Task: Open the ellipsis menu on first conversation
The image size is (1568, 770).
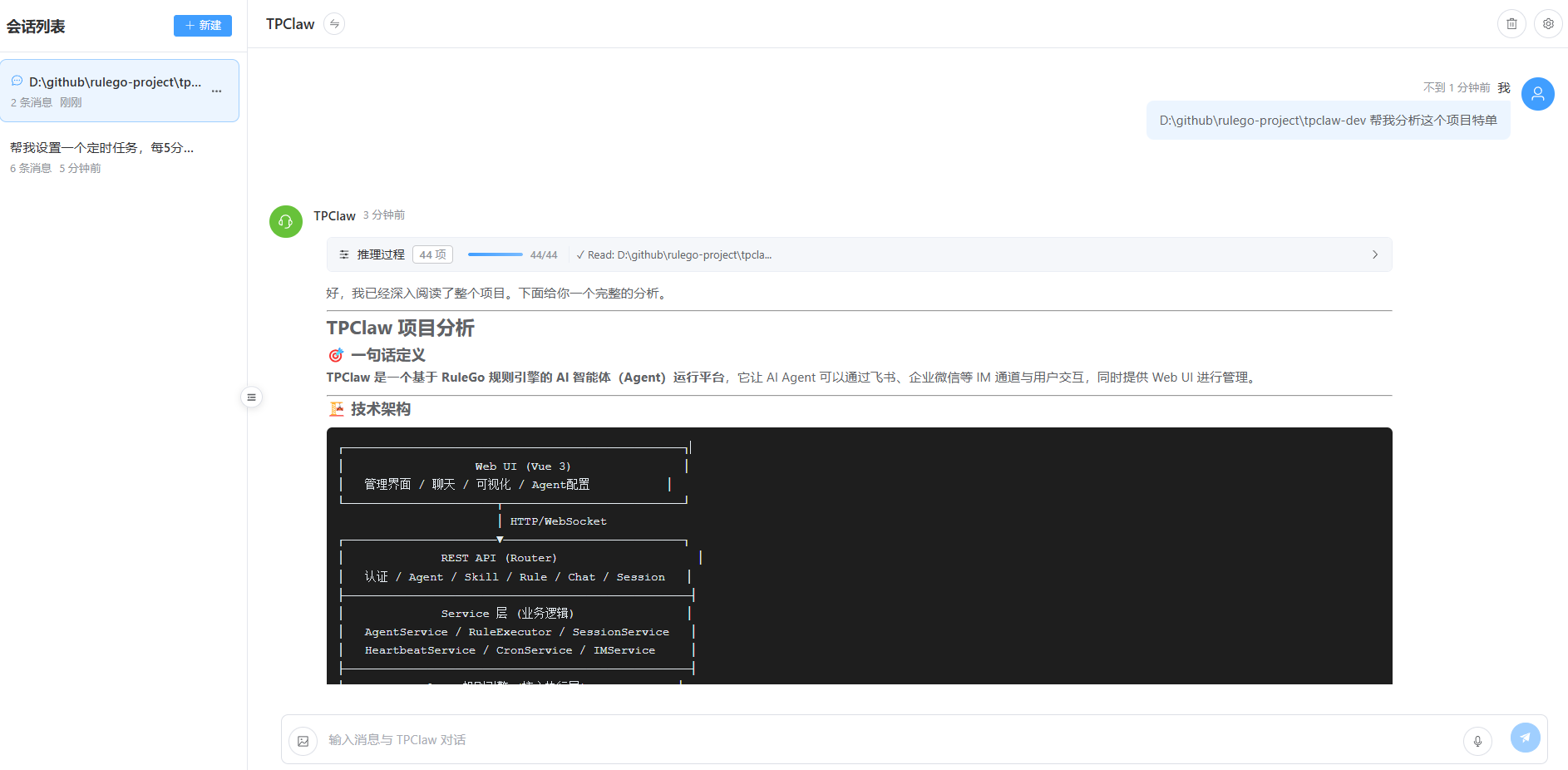Action: click(216, 91)
